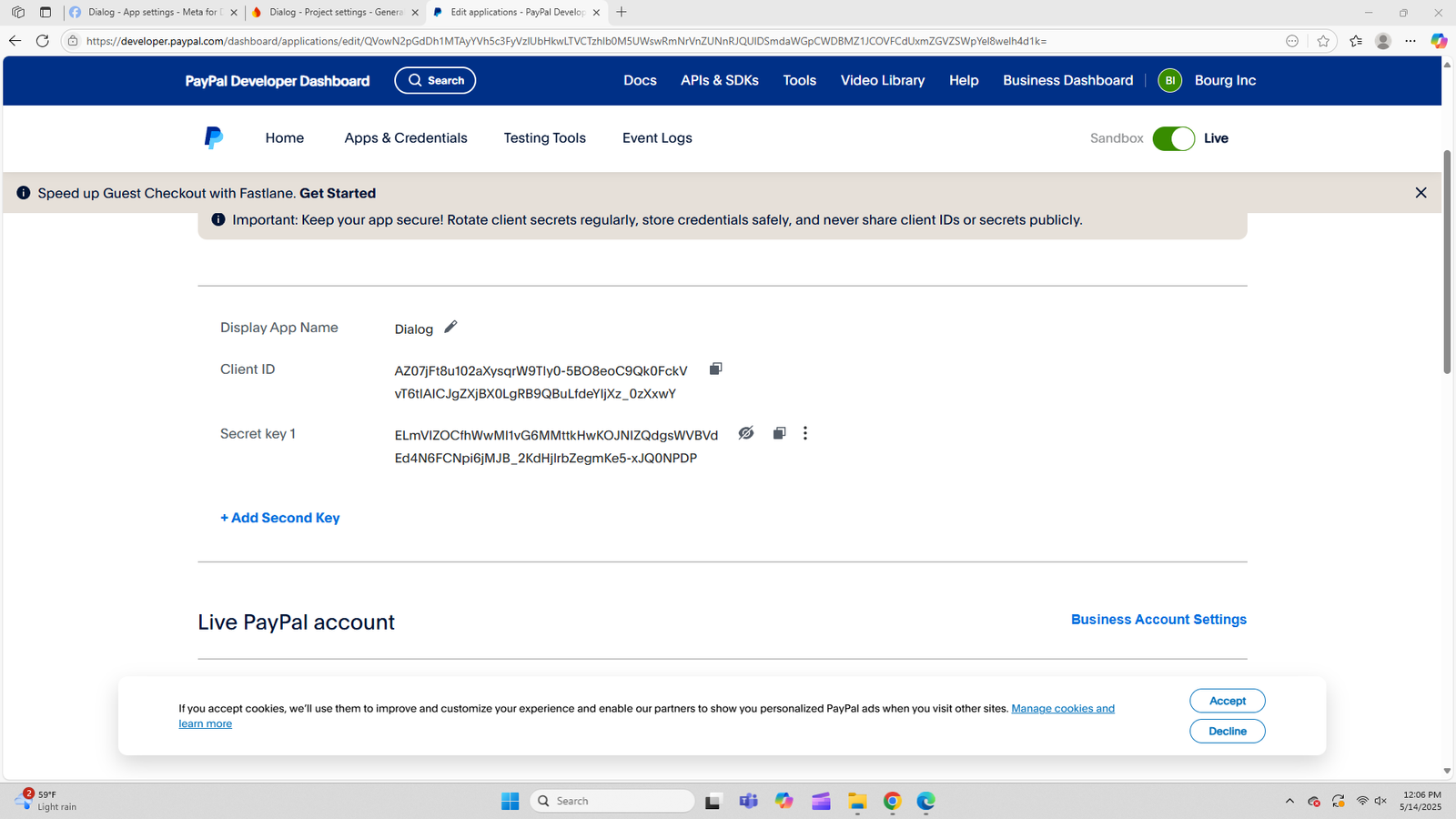Open Help in the header
Screen dimensions: 1456x819
[964, 80]
